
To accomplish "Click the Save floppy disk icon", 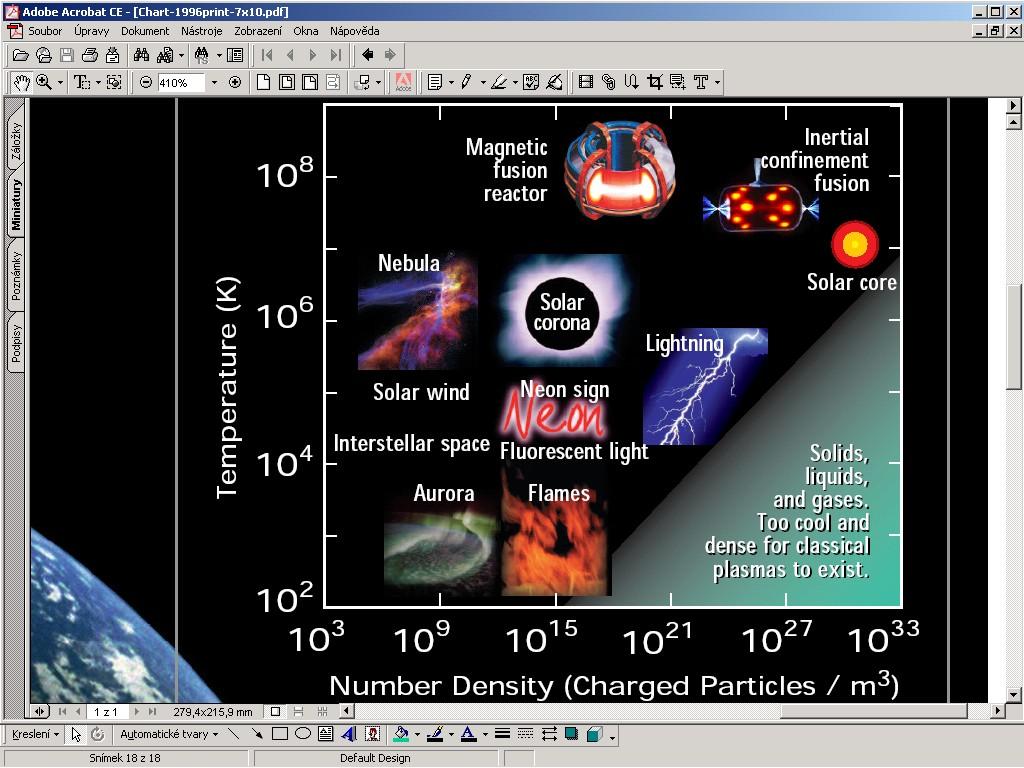I will [67, 56].
